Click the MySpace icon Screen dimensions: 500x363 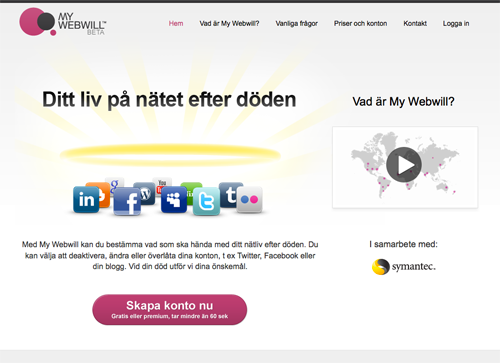(x=174, y=199)
